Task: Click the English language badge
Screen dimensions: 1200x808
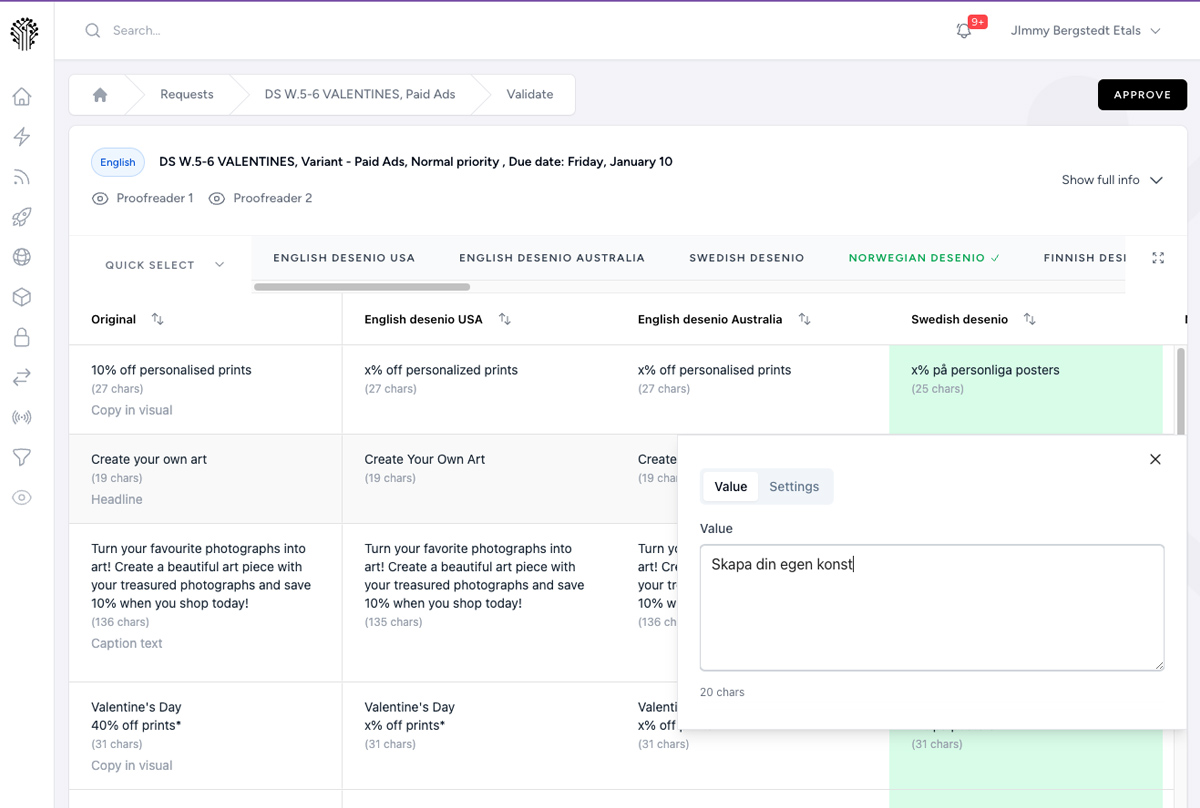Action: [x=118, y=162]
